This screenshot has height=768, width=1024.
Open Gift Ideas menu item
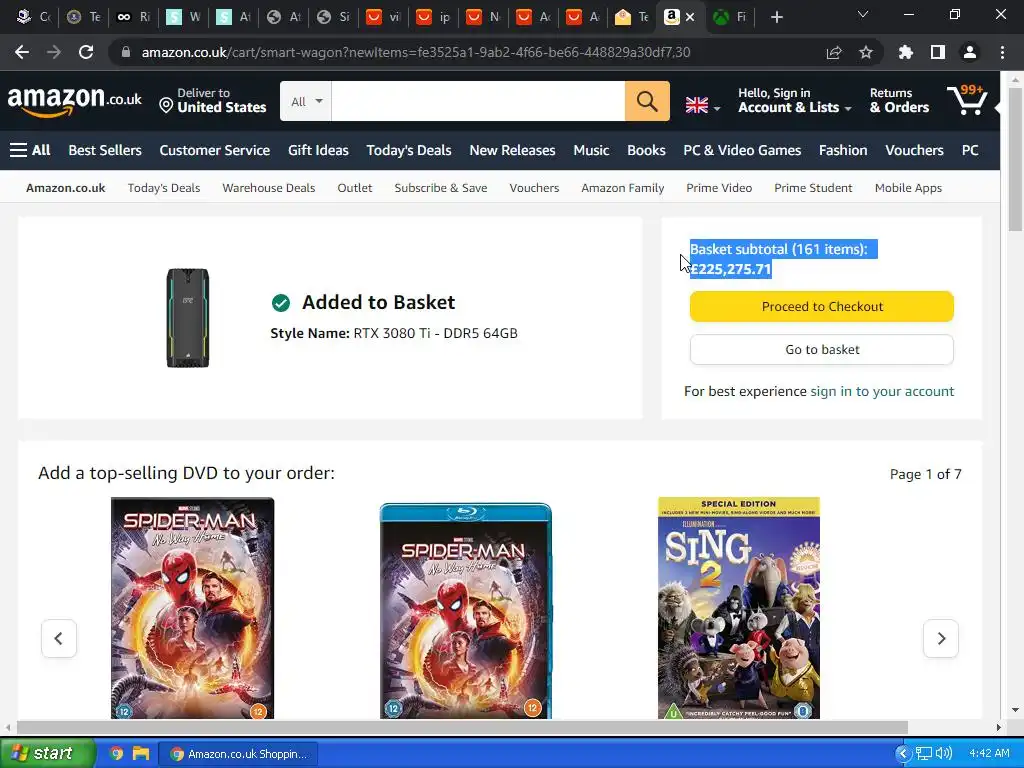[x=318, y=150]
